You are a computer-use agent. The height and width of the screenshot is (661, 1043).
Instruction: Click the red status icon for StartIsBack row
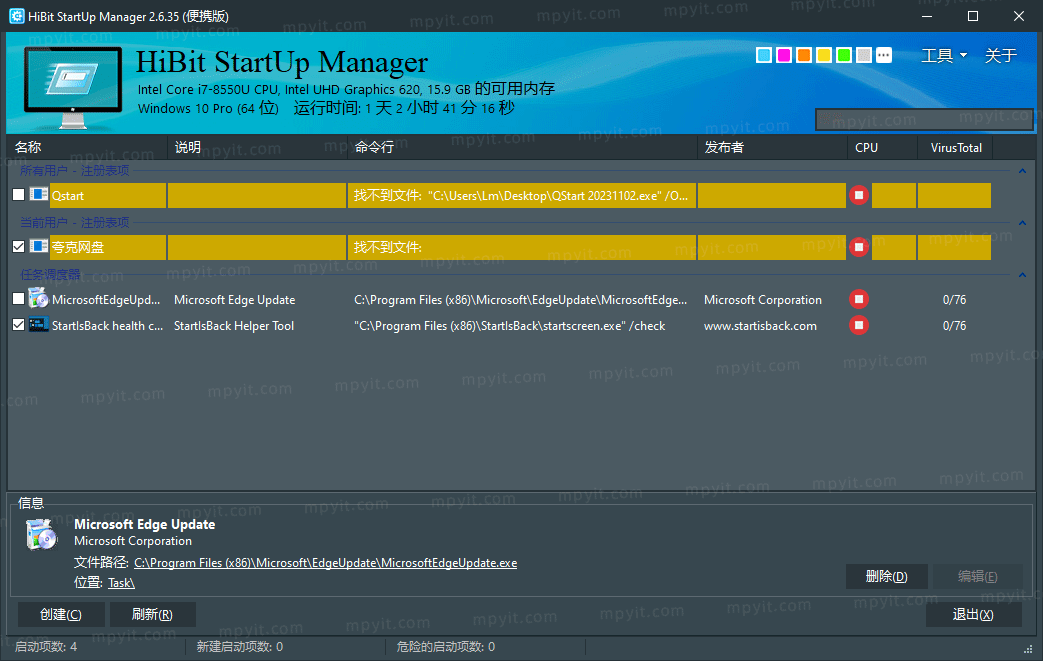859,325
